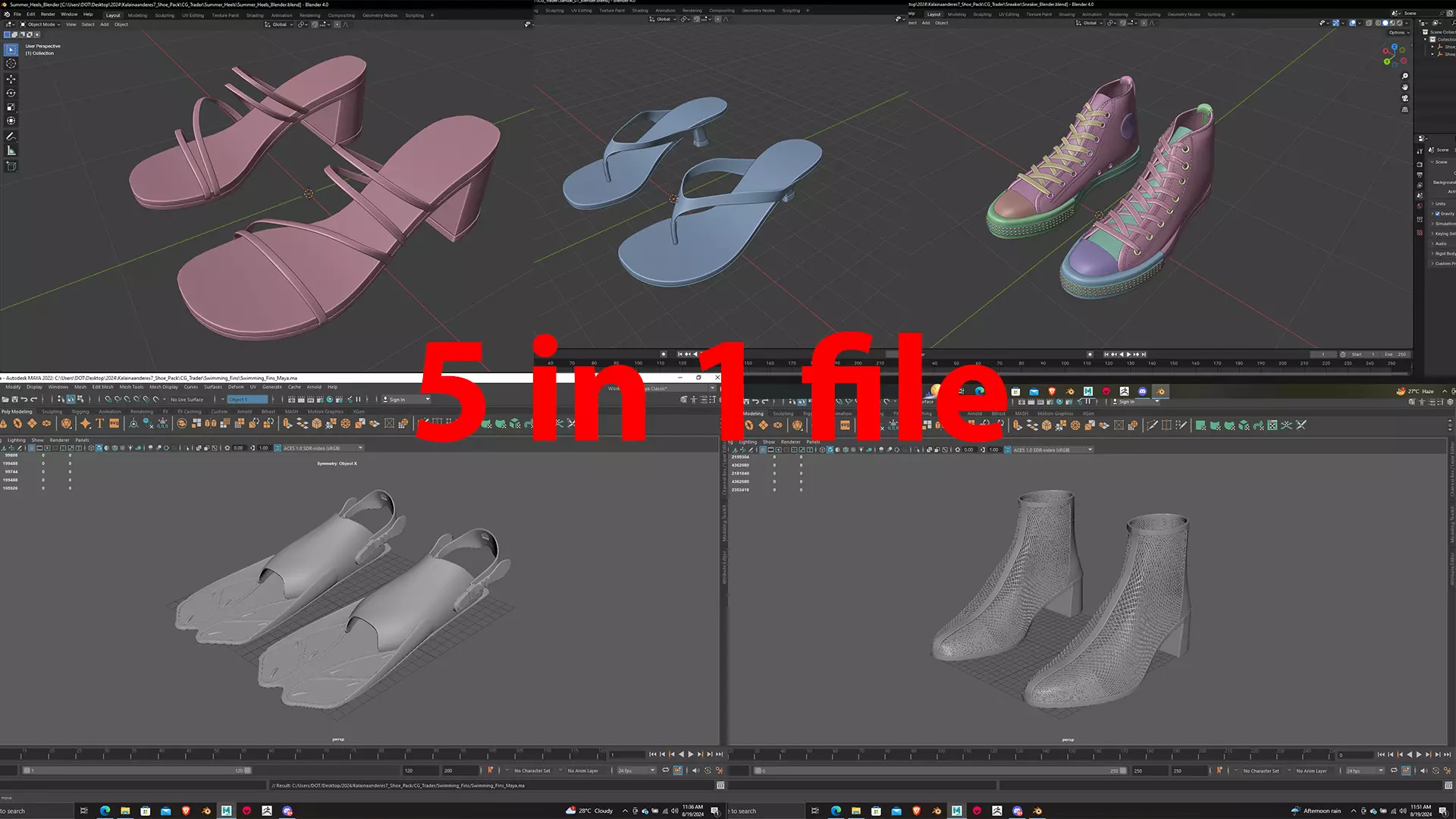Open the Renderer panel menu in Fins Maya viewport

click(x=59, y=440)
